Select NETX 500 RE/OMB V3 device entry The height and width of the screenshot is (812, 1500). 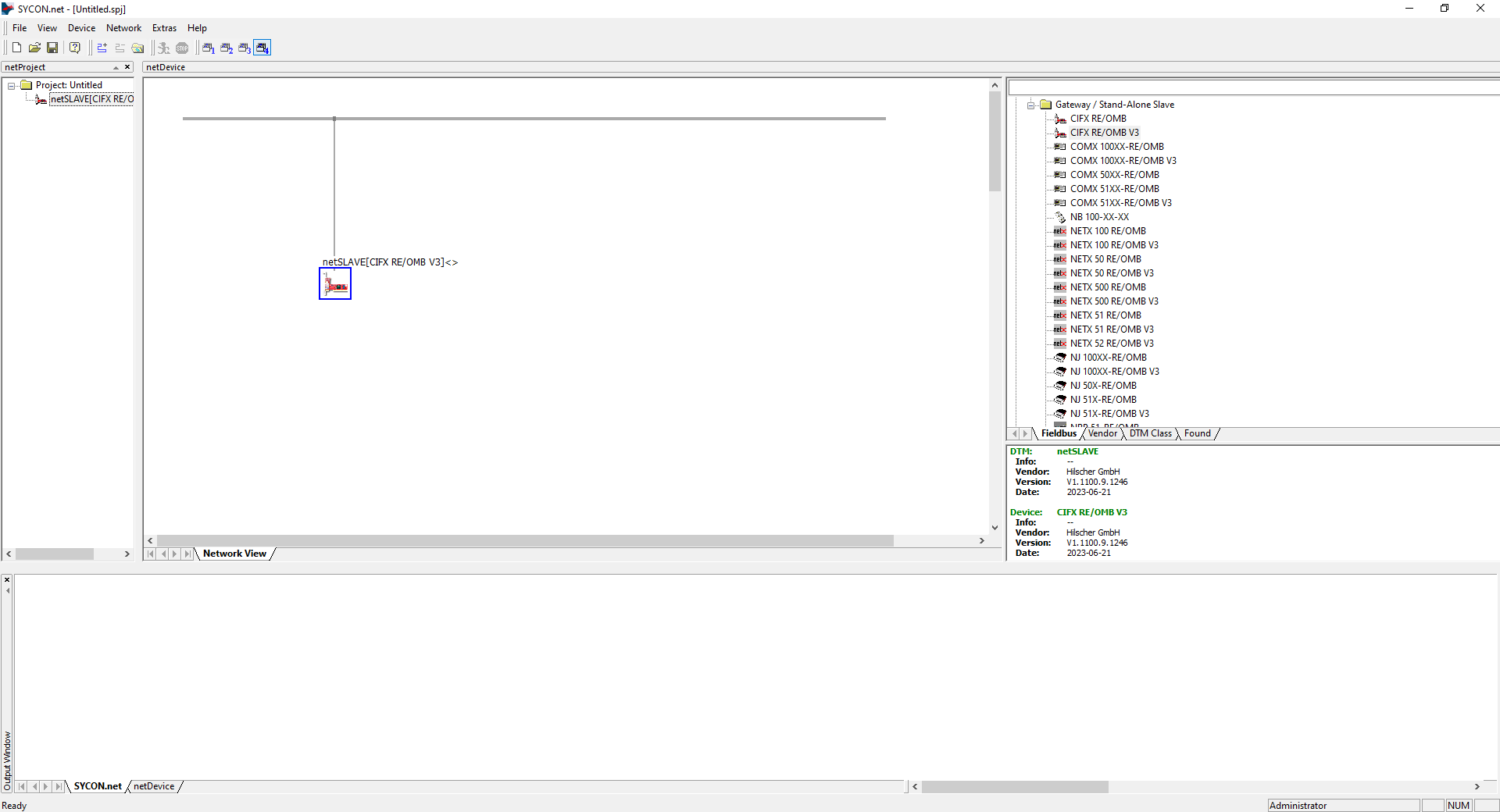1113,301
